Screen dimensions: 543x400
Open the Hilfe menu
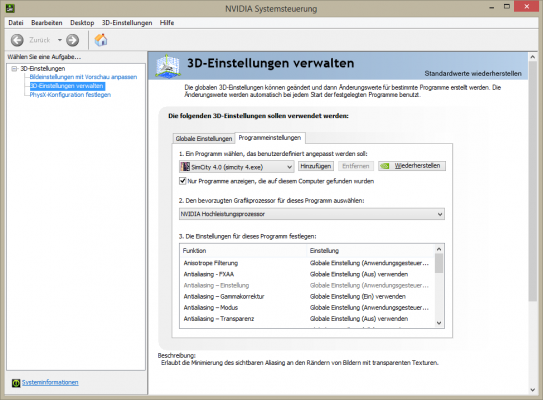(167, 23)
